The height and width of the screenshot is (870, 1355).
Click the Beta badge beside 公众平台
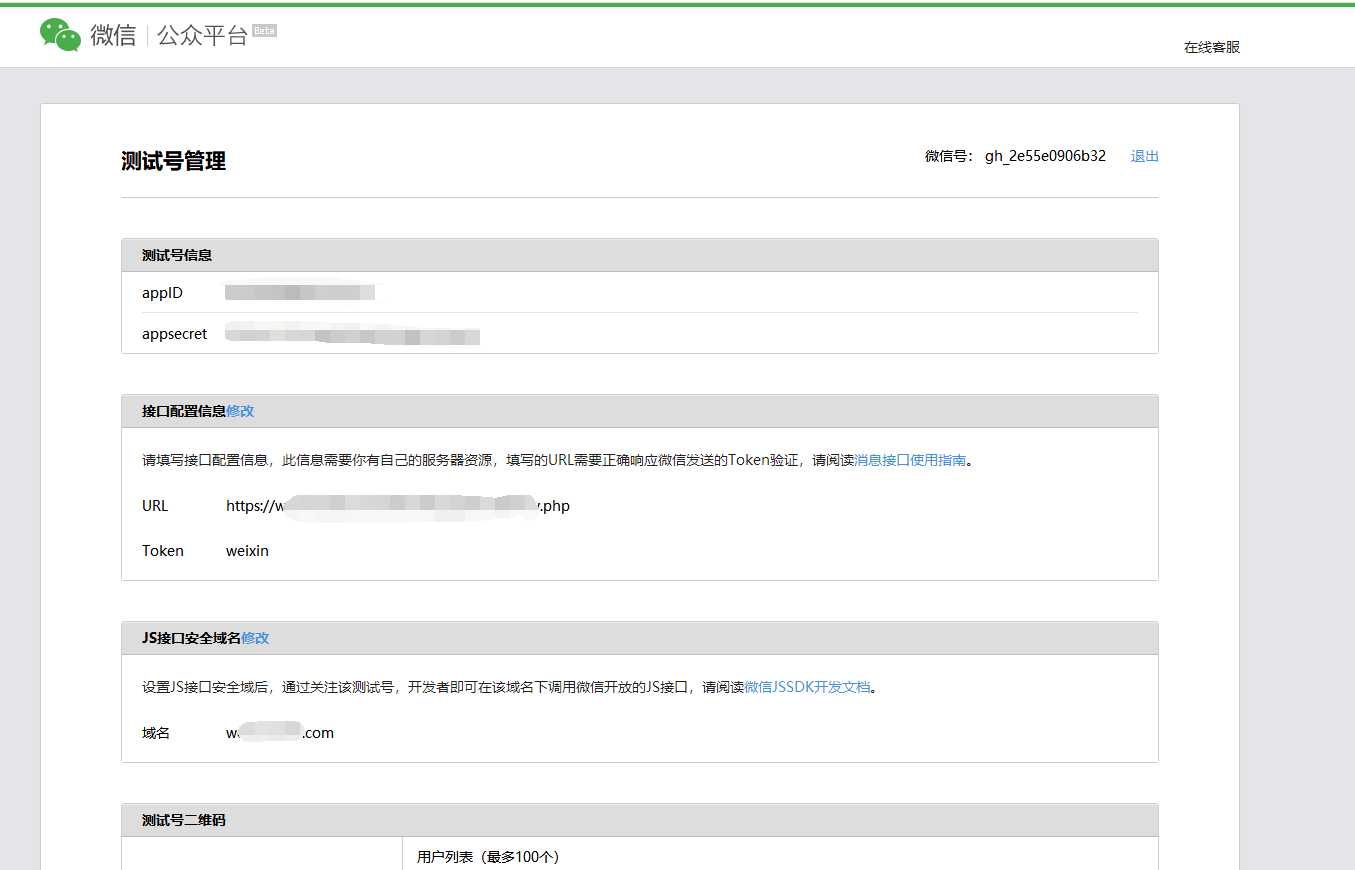click(264, 30)
